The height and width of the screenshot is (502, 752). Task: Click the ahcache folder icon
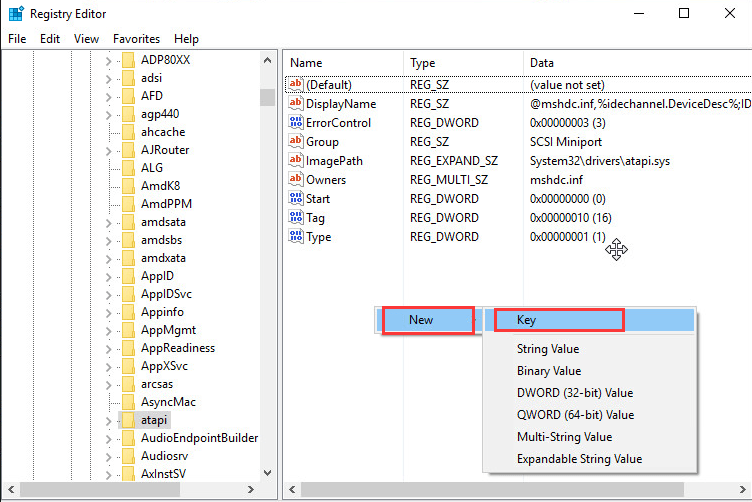[128, 132]
